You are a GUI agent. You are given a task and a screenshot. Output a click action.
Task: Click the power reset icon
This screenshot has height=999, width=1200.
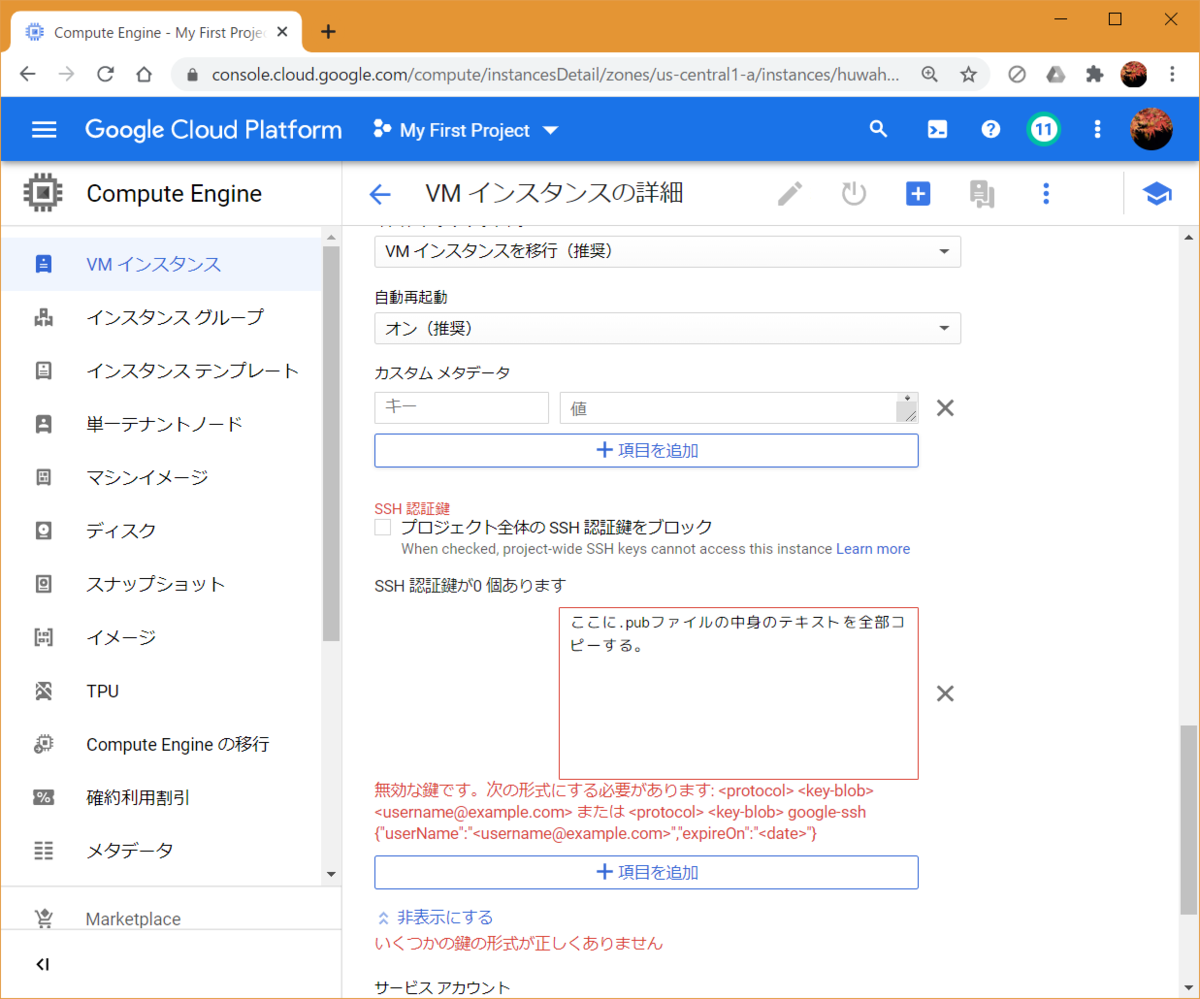pyautogui.click(x=854, y=194)
